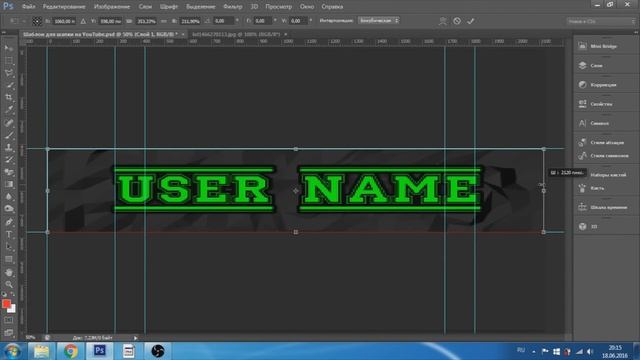Click the Y position field
Viewport: 640px width, 360px height.
(x=110, y=21)
